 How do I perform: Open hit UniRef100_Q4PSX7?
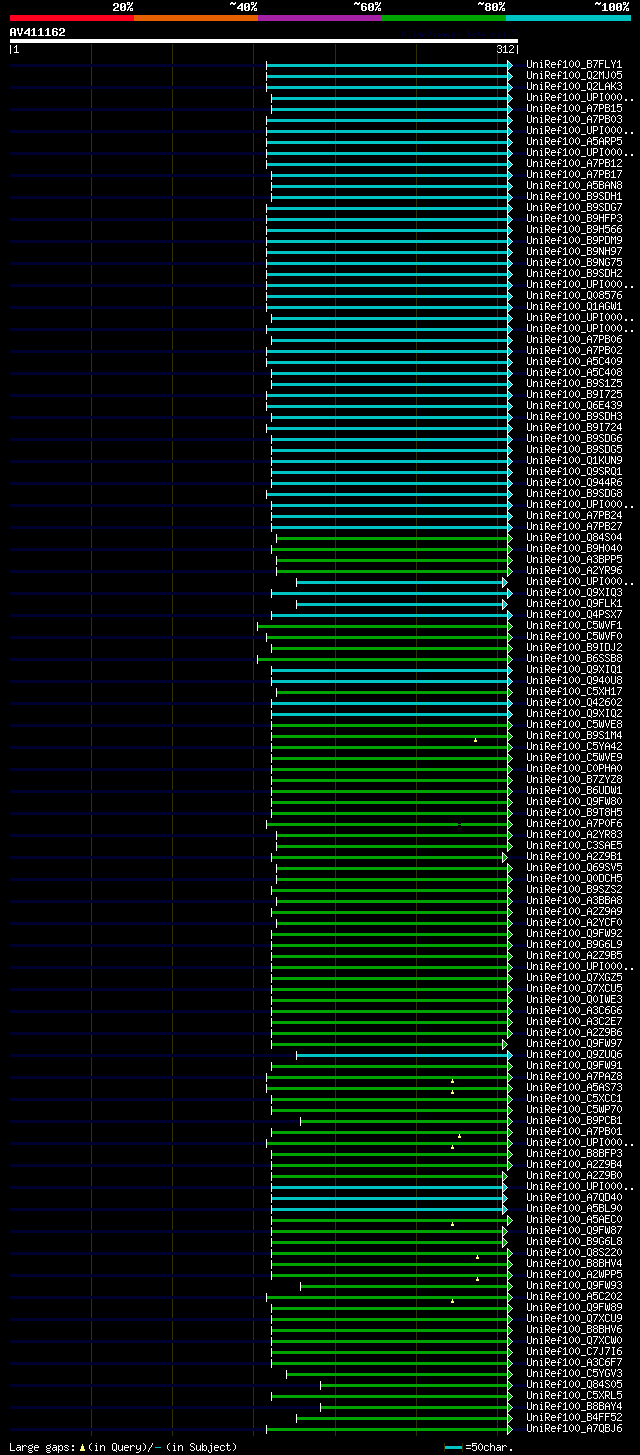point(574,615)
